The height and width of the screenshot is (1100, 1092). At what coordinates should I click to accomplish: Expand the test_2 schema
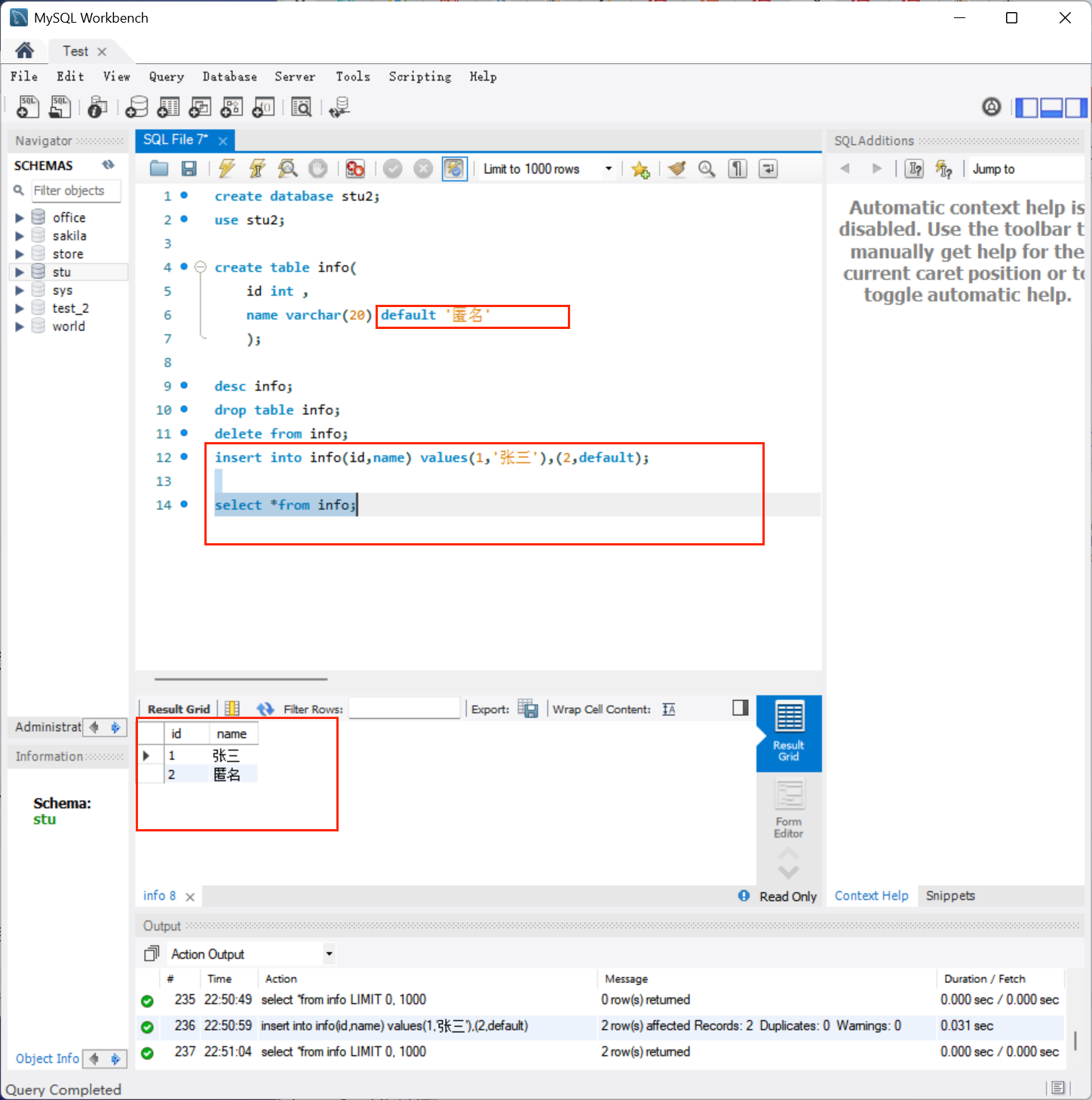(x=20, y=309)
